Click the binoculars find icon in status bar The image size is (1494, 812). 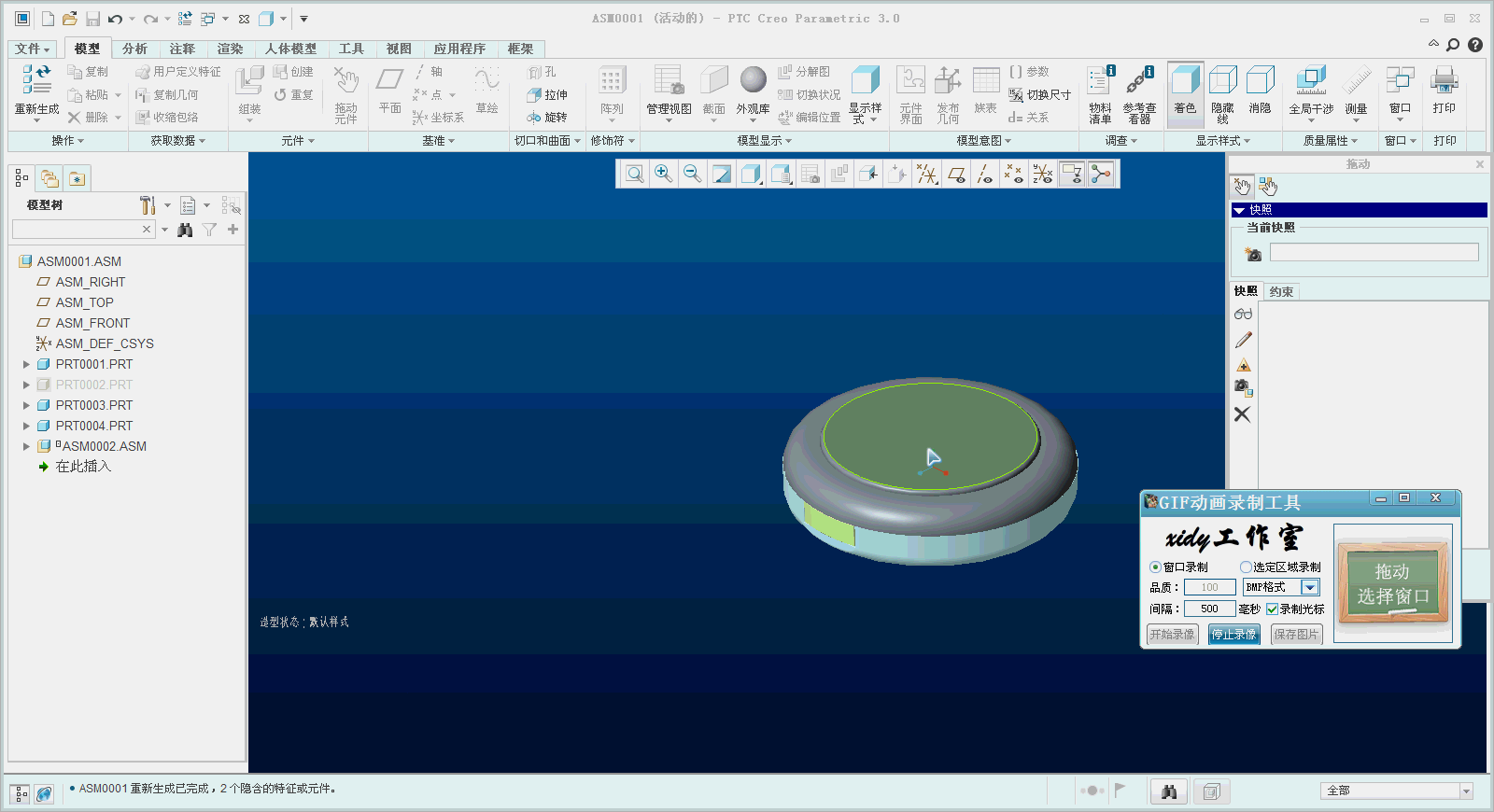click(x=1169, y=791)
